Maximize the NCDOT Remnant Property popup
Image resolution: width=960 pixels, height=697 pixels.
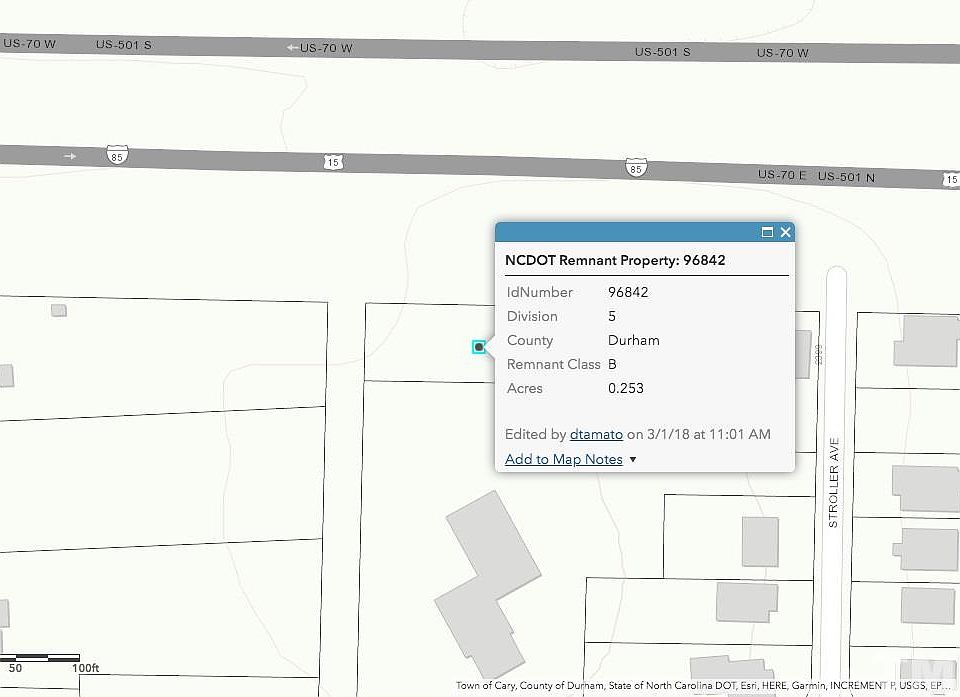pyautogui.click(x=768, y=232)
